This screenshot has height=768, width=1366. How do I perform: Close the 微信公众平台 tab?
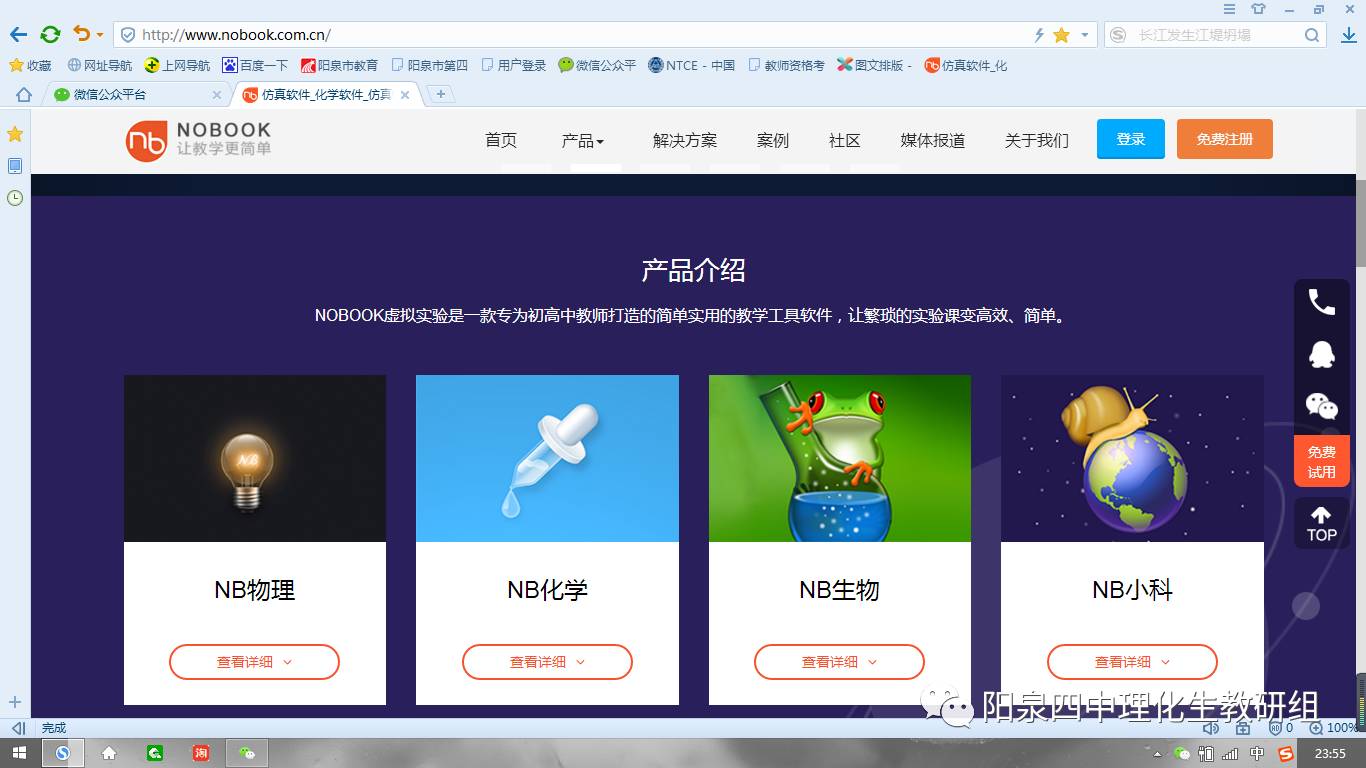point(217,95)
